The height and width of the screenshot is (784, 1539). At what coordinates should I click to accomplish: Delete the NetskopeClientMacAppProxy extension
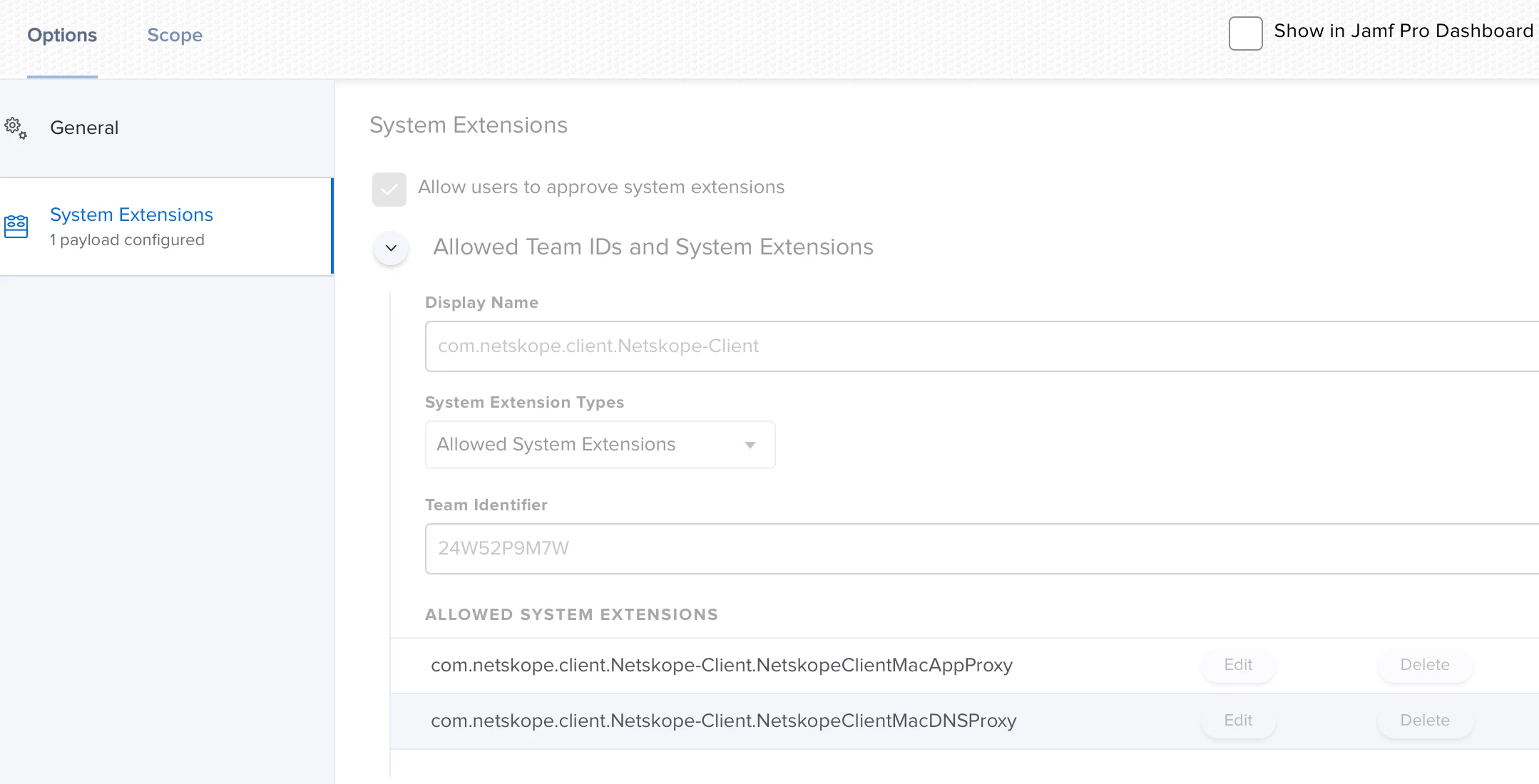click(x=1424, y=665)
